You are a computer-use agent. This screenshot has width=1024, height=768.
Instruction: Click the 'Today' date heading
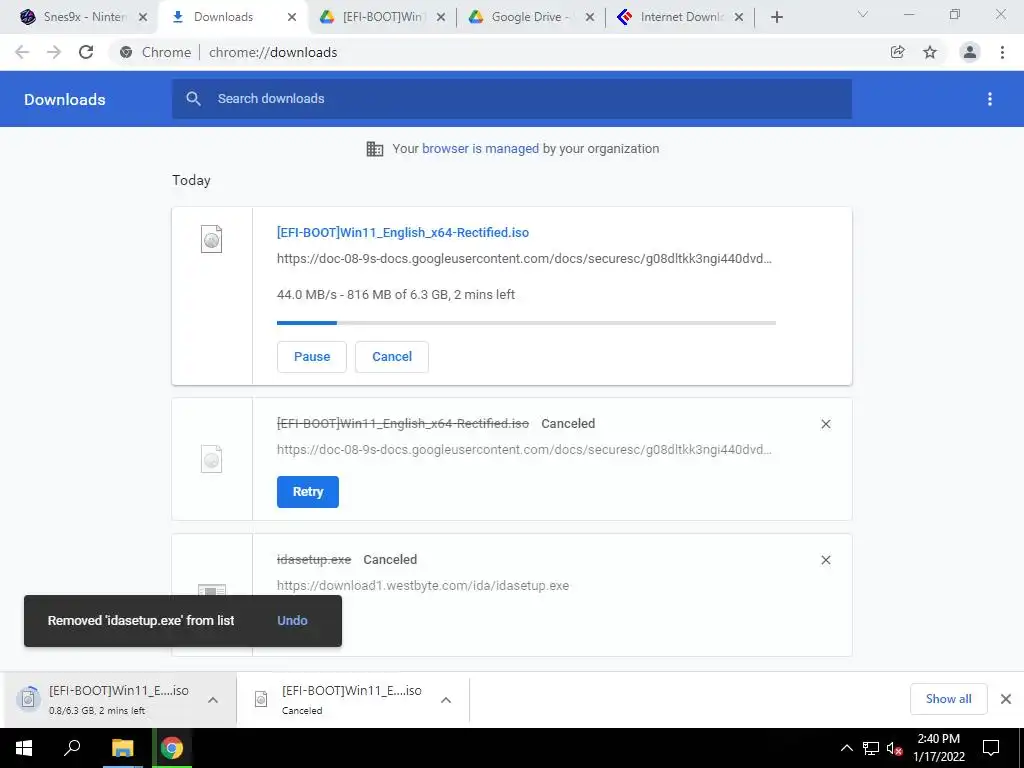click(x=191, y=180)
